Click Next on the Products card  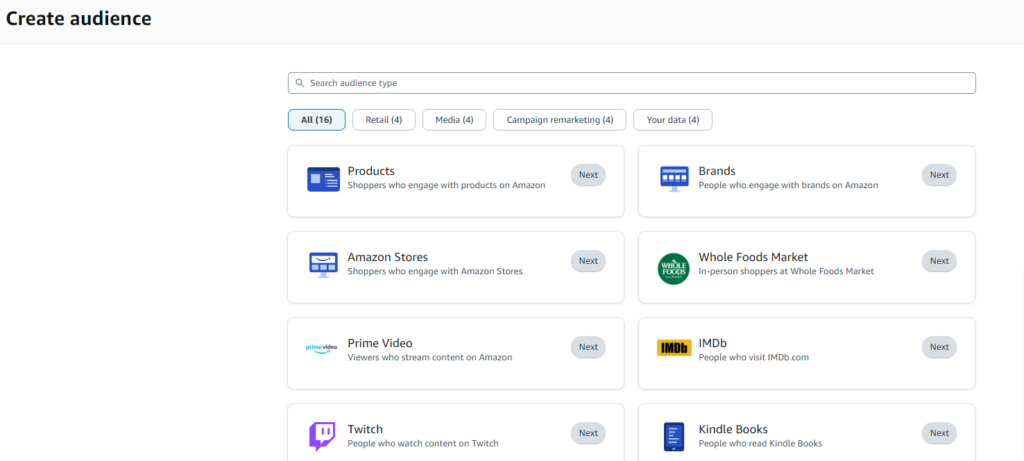[x=588, y=175]
